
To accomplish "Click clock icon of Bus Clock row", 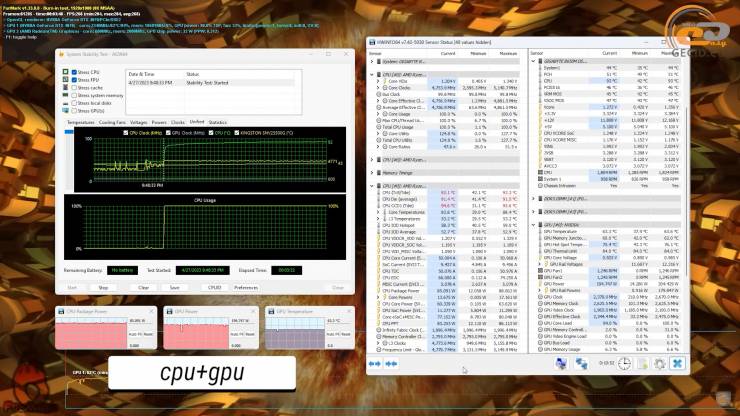I will [379, 94].
